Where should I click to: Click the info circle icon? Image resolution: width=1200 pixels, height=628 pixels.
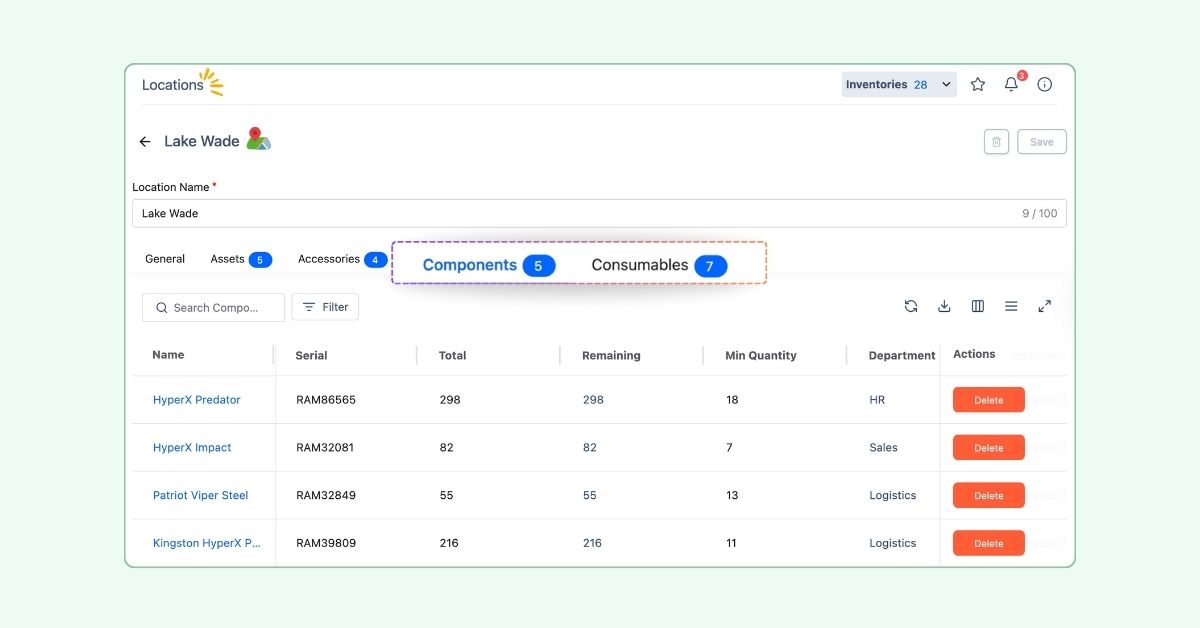(x=1044, y=85)
